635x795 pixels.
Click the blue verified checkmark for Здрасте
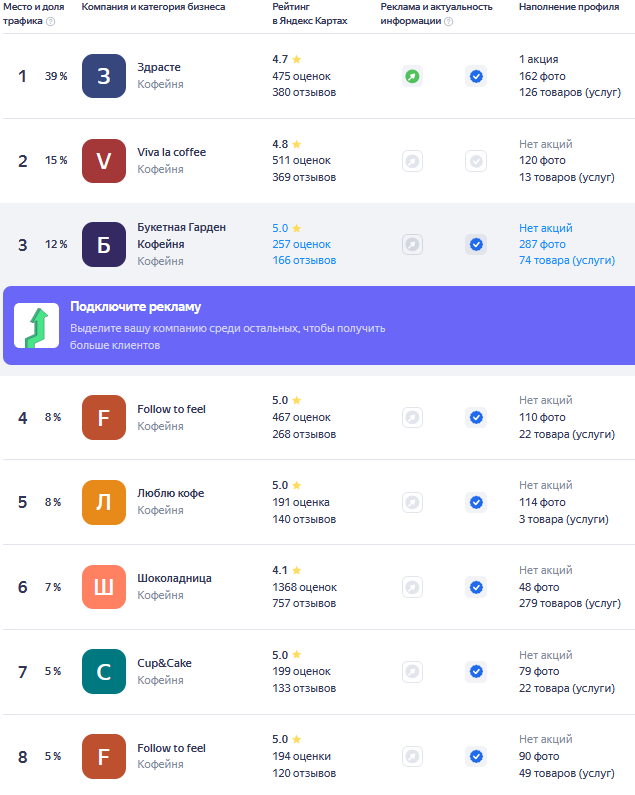(x=476, y=76)
